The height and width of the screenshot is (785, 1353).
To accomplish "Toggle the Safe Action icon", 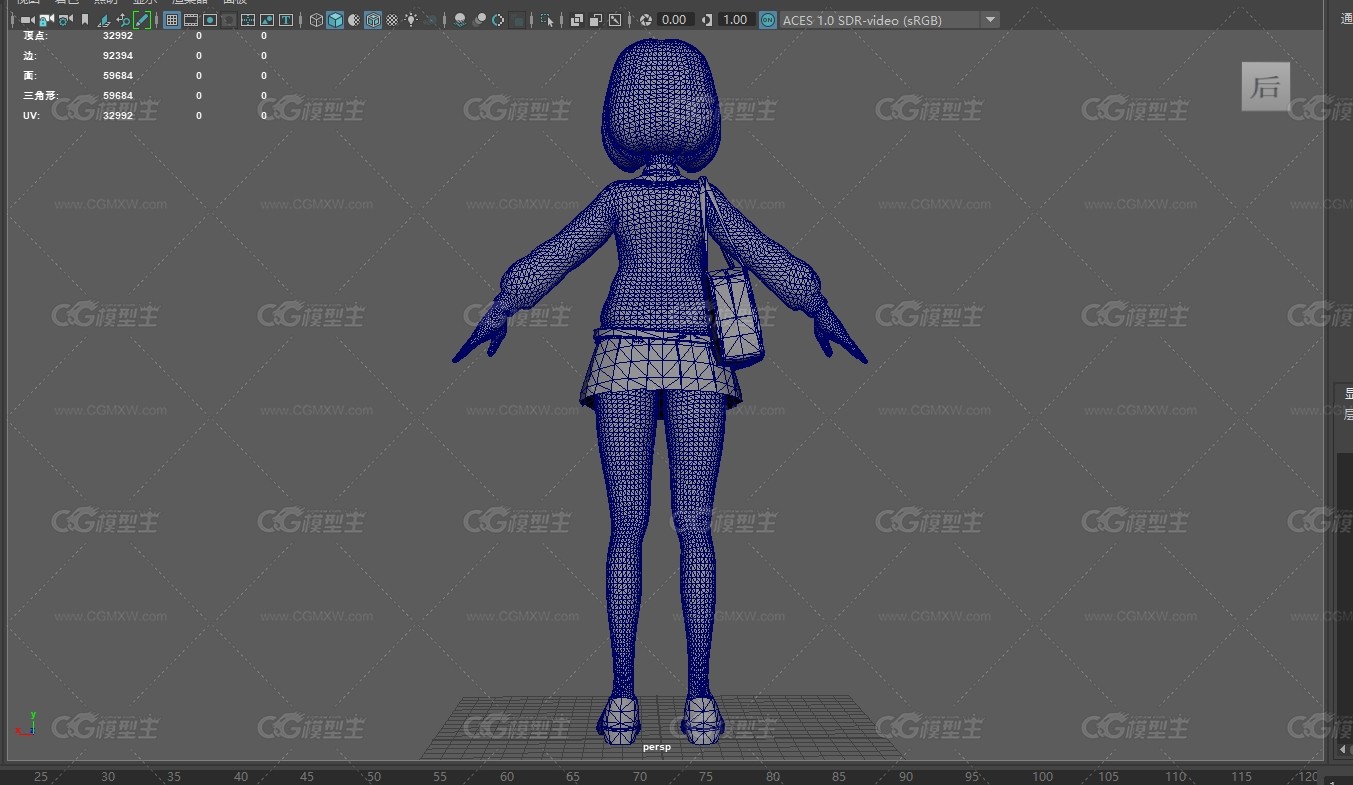I will point(267,20).
